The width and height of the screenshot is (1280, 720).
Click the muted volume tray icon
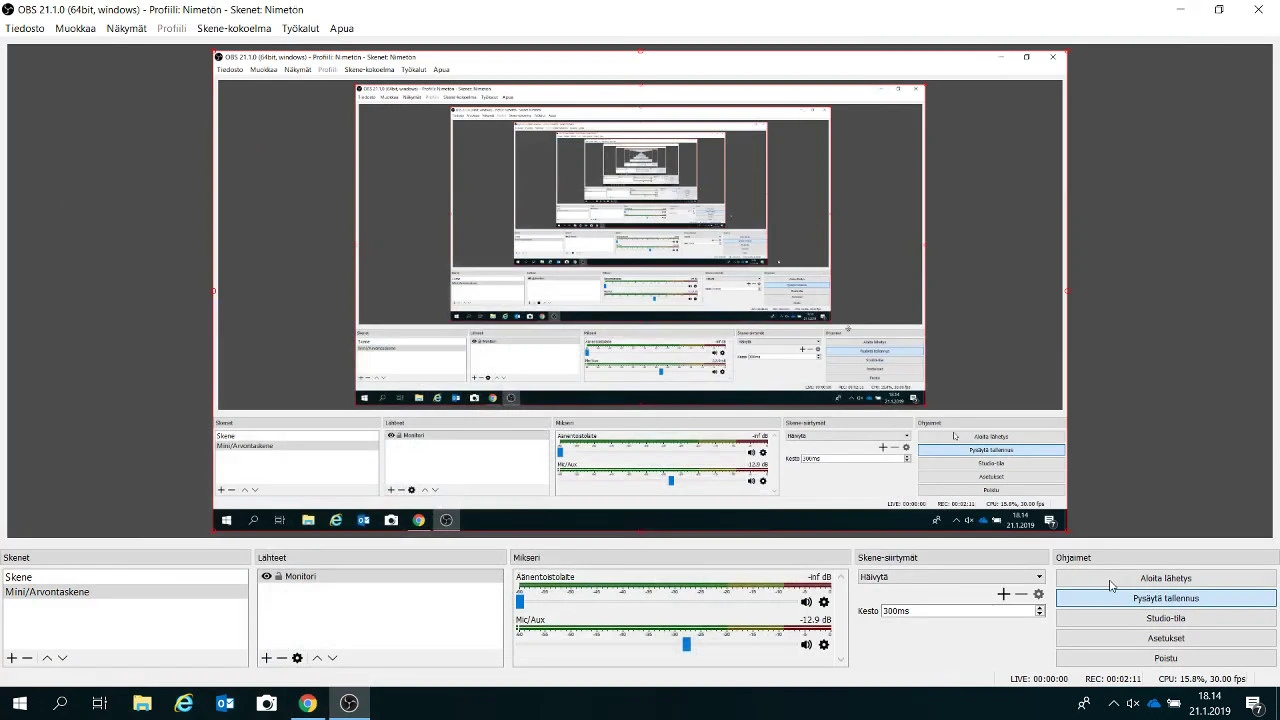coord(1135,703)
